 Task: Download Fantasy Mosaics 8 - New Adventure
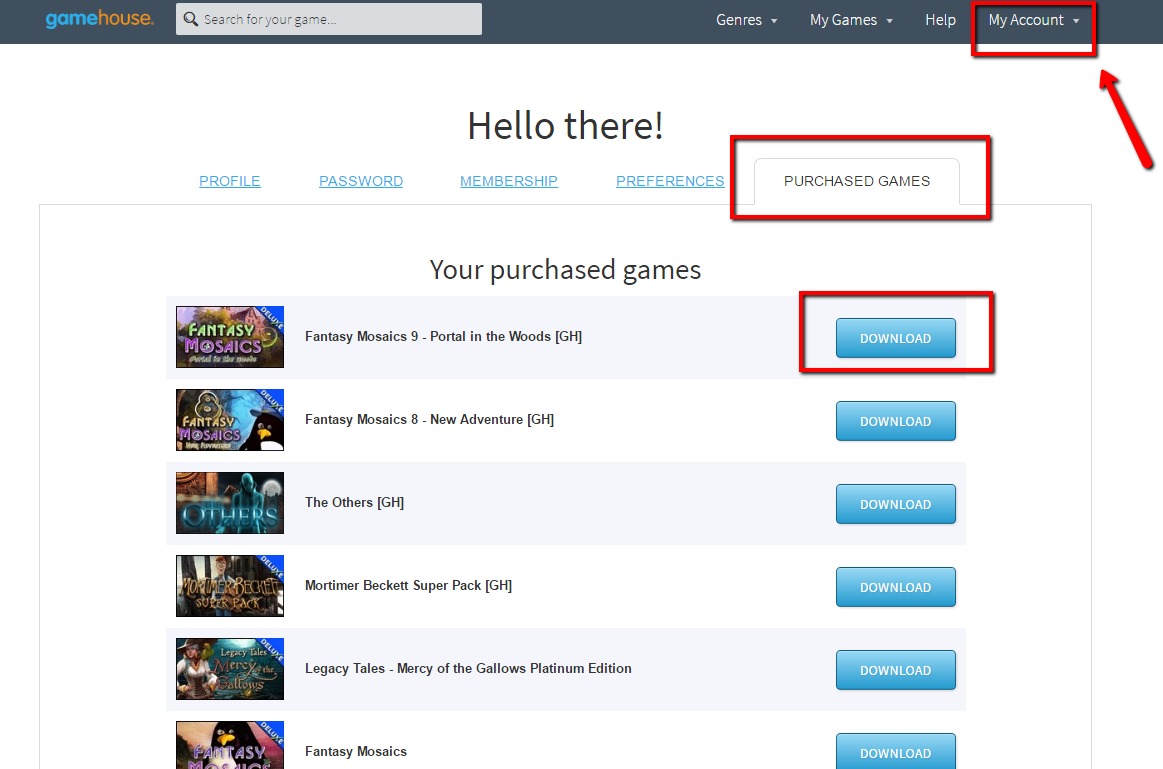(895, 421)
